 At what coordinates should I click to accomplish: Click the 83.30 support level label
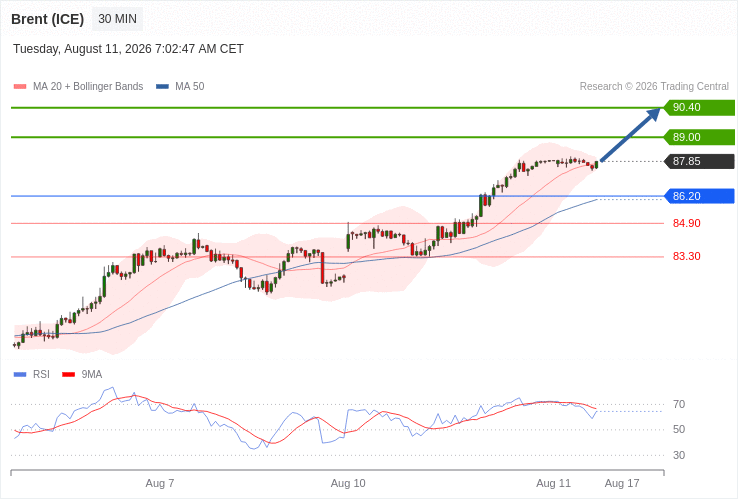(687, 256)
